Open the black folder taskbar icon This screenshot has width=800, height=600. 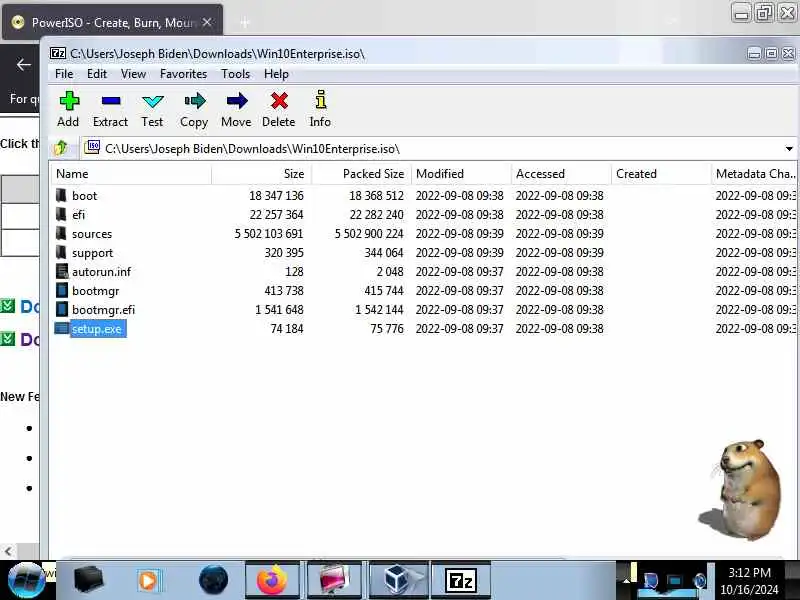point(88,580)
